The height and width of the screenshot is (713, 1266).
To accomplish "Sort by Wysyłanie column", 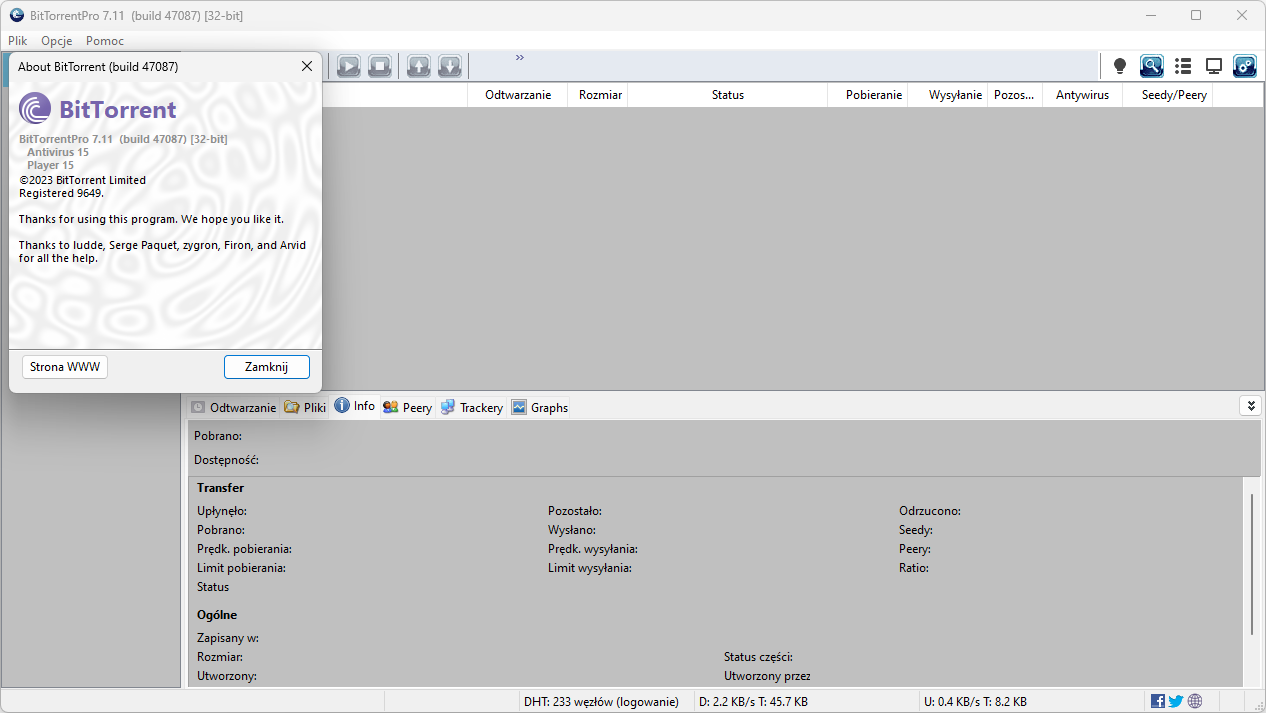I will click(x=948, y=95).
